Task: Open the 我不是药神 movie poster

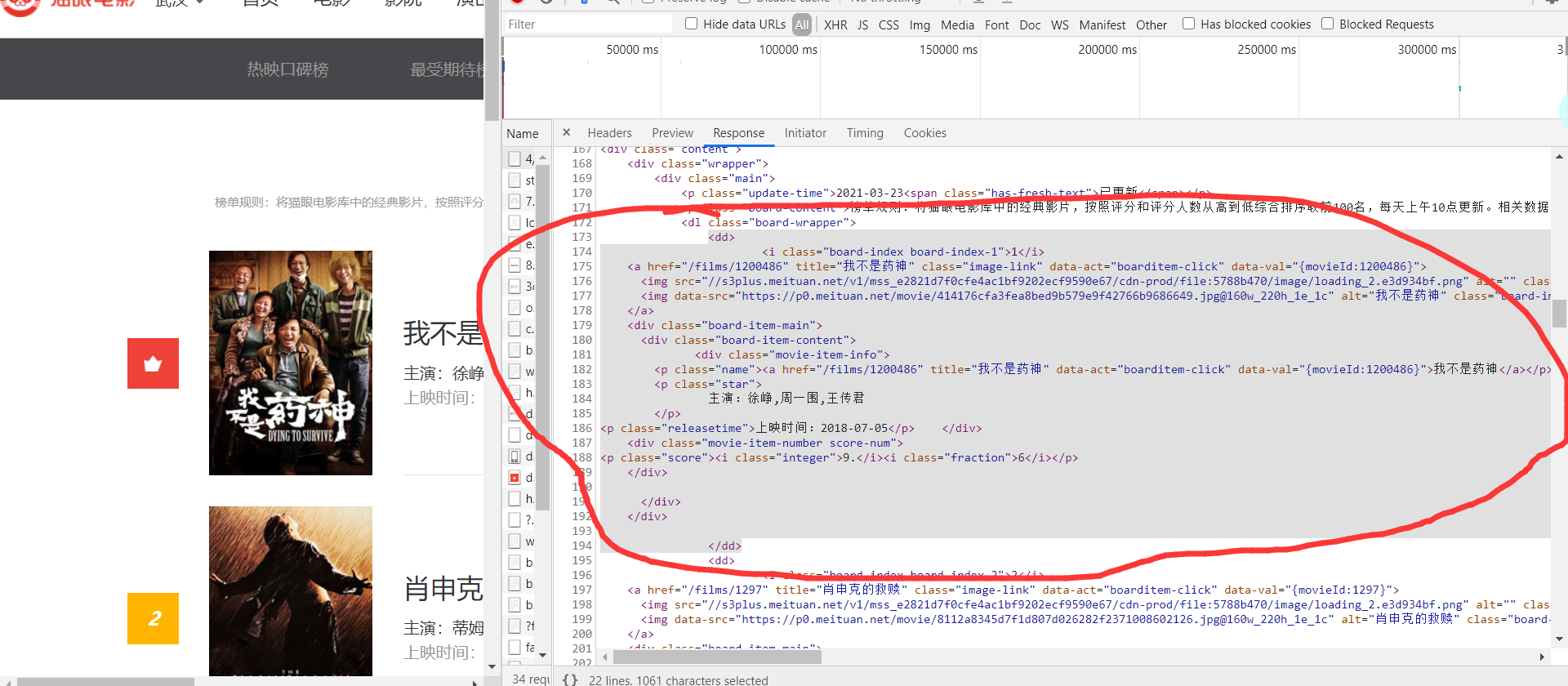Action: tap(291, 363)
